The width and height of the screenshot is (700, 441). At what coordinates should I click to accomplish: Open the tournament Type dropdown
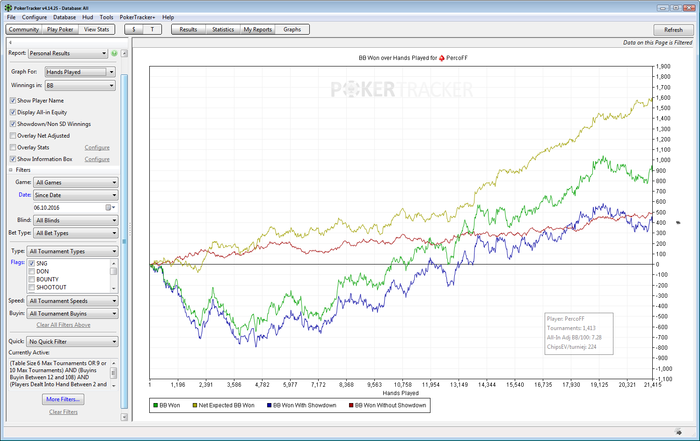tap(72, 251)
